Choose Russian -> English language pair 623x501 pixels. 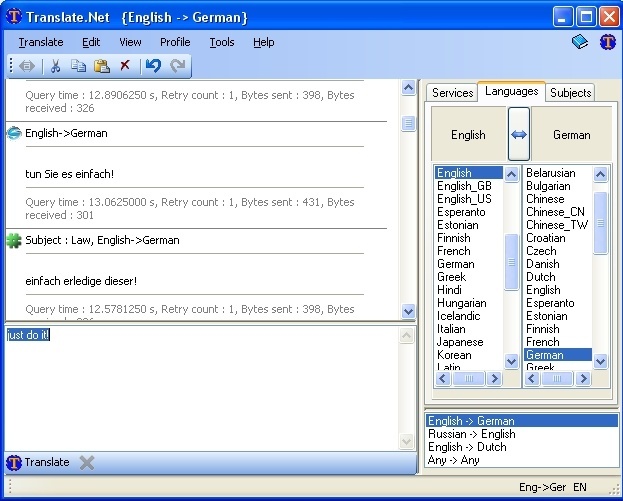coord(522,434)
